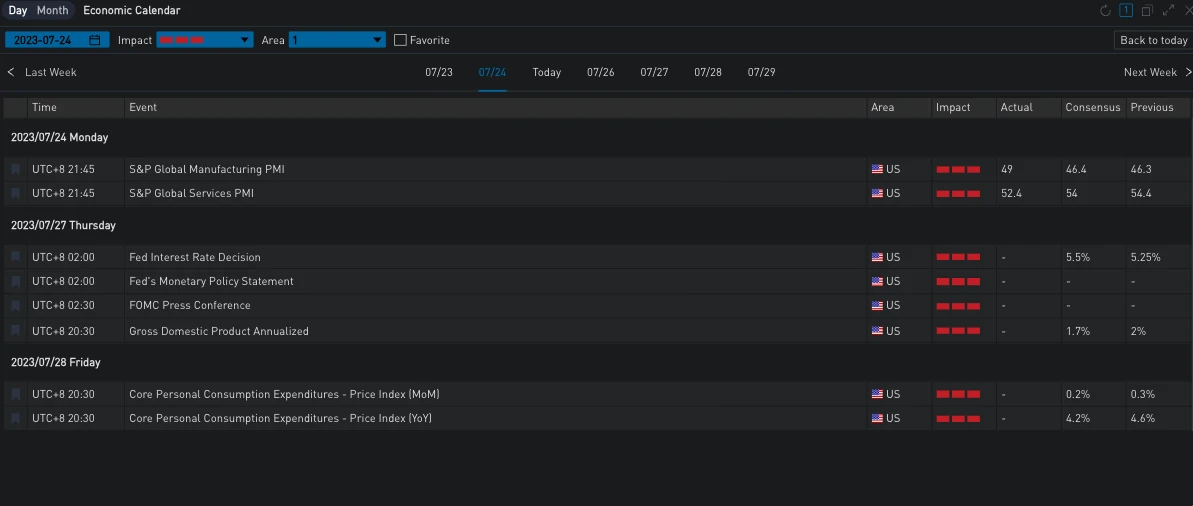This screenshot has height=506, width=1193.
Task: Click the Fed's Monetary Policy Statement row
Action: pyautogui.click(x=211, y=282)
